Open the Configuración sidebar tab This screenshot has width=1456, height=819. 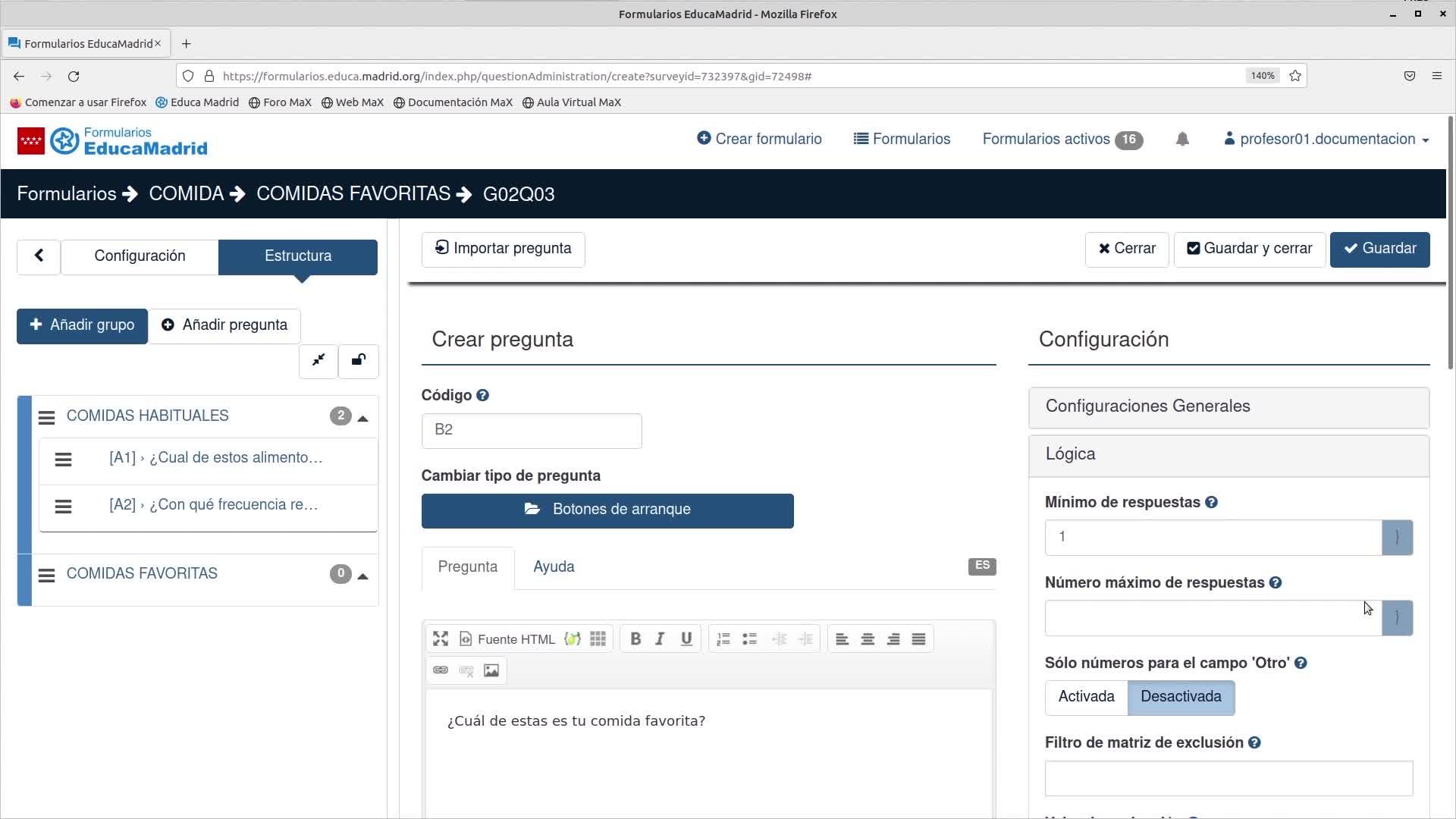click(140, 256)
